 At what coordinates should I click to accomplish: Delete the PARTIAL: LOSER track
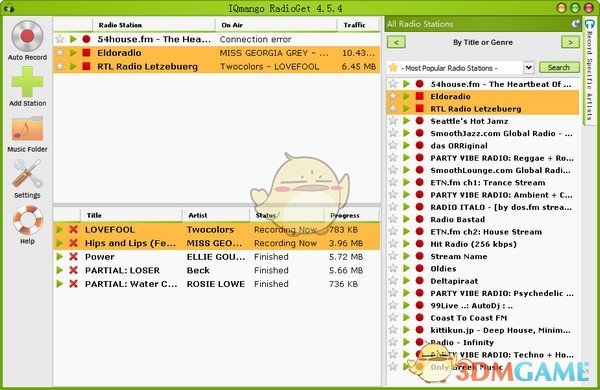point(73,270)
